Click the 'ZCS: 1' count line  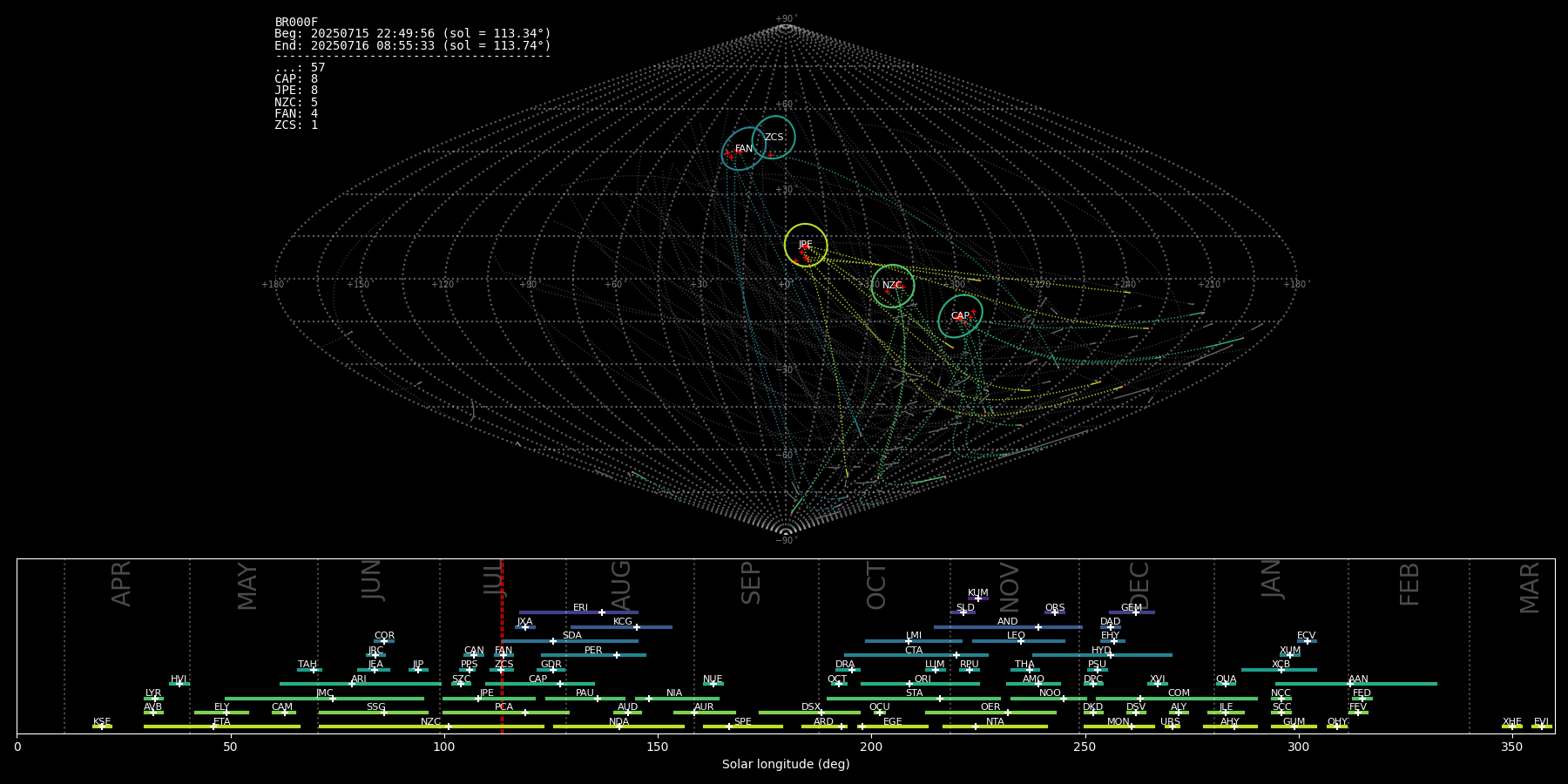pos(296,125)
